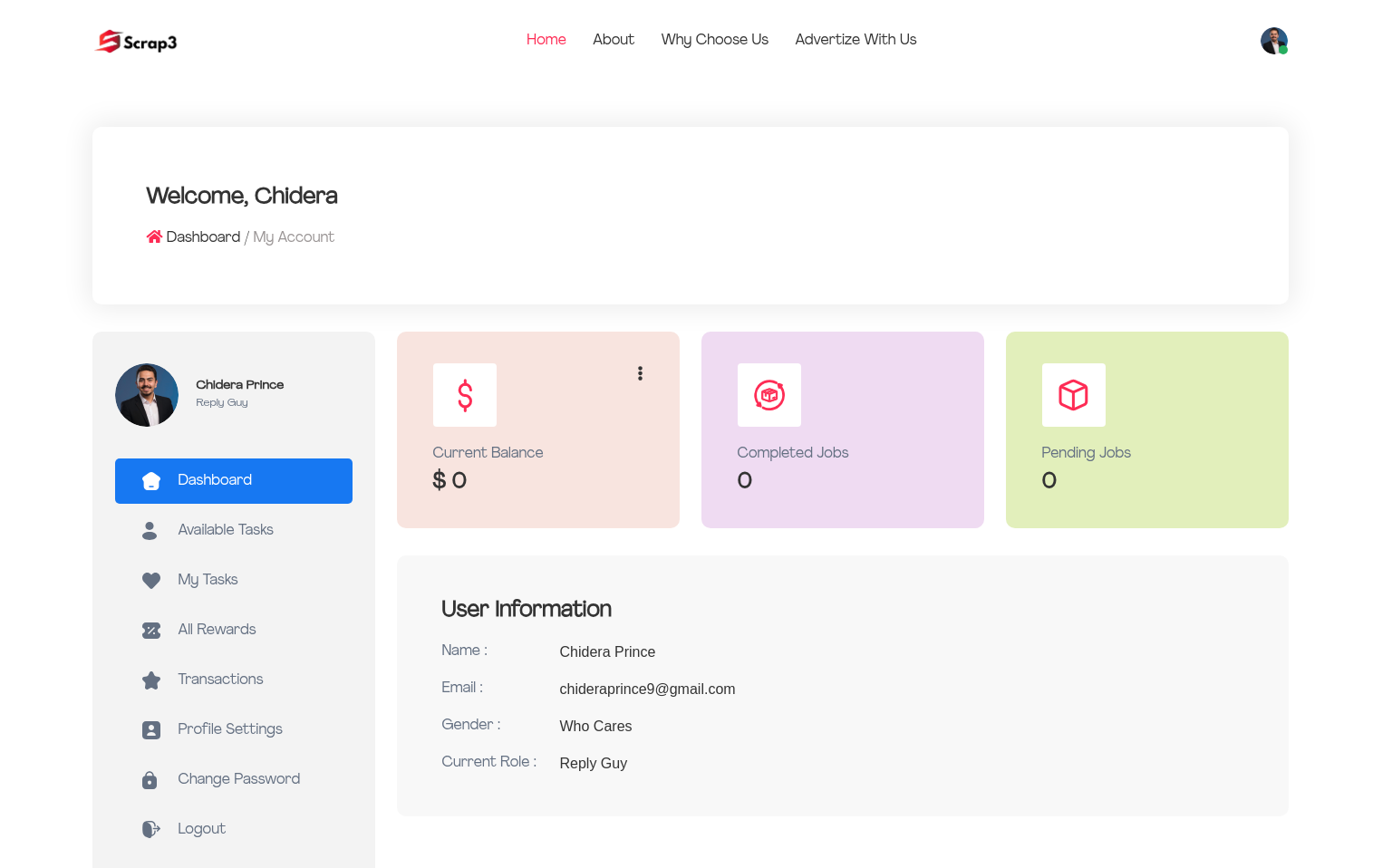Image resolution: width=1392 pixels, height=868 pixels.
Task: Click the home icon in breadcrumb
Action: click(154, 236)
